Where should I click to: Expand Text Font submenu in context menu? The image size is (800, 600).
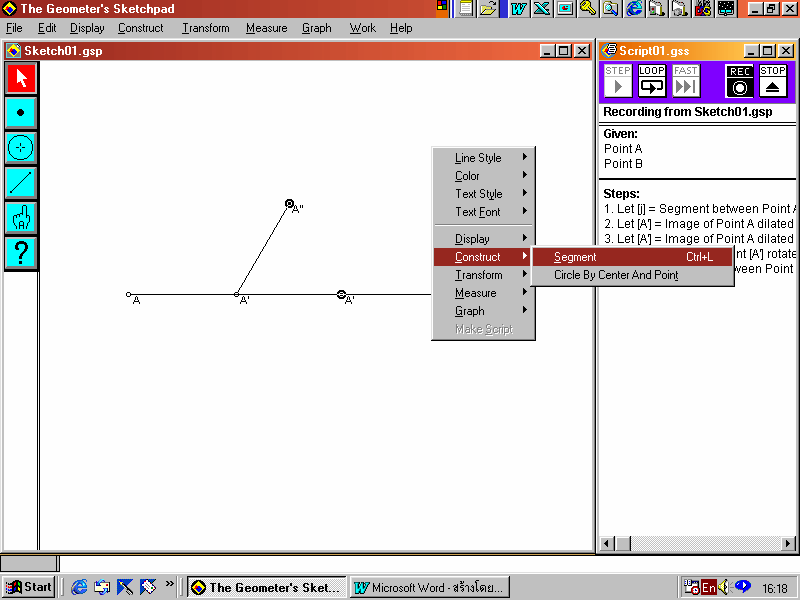(483, 212)
